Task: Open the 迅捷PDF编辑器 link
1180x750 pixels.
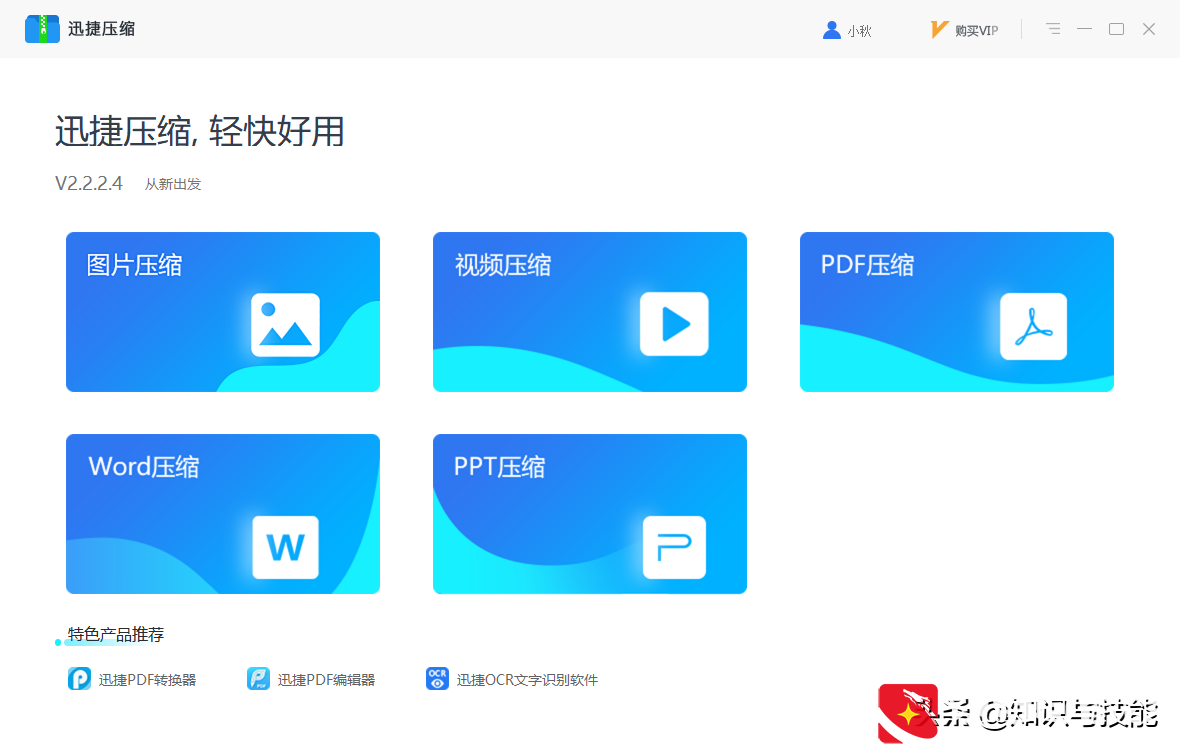Action: coord(326,680)
